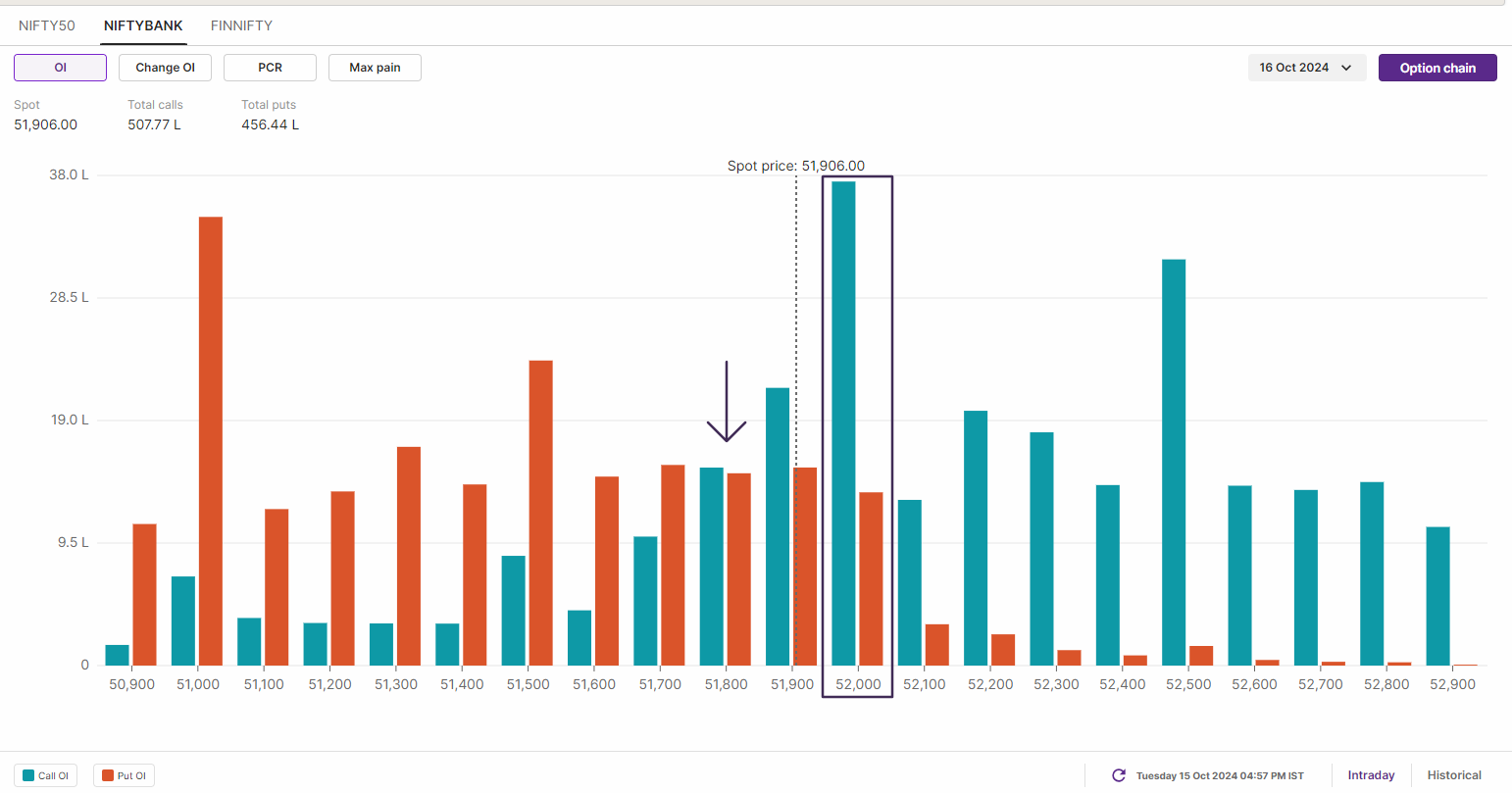The height and width of the screenshot is (793, 1512).
Task: Click the Total puts value 456.44 L
Action: point(270,124)
